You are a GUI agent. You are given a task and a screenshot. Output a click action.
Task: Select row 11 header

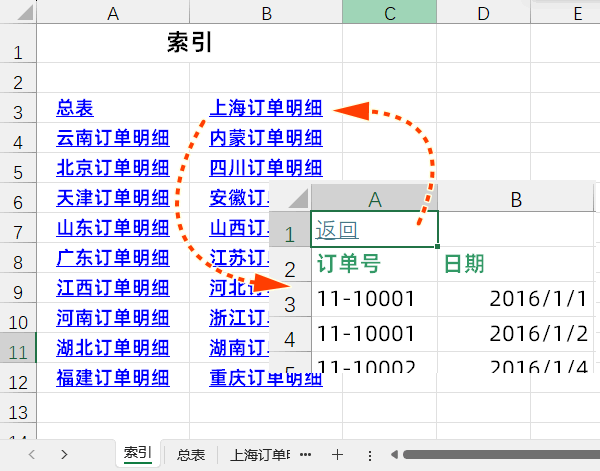[x=18, y=351]
